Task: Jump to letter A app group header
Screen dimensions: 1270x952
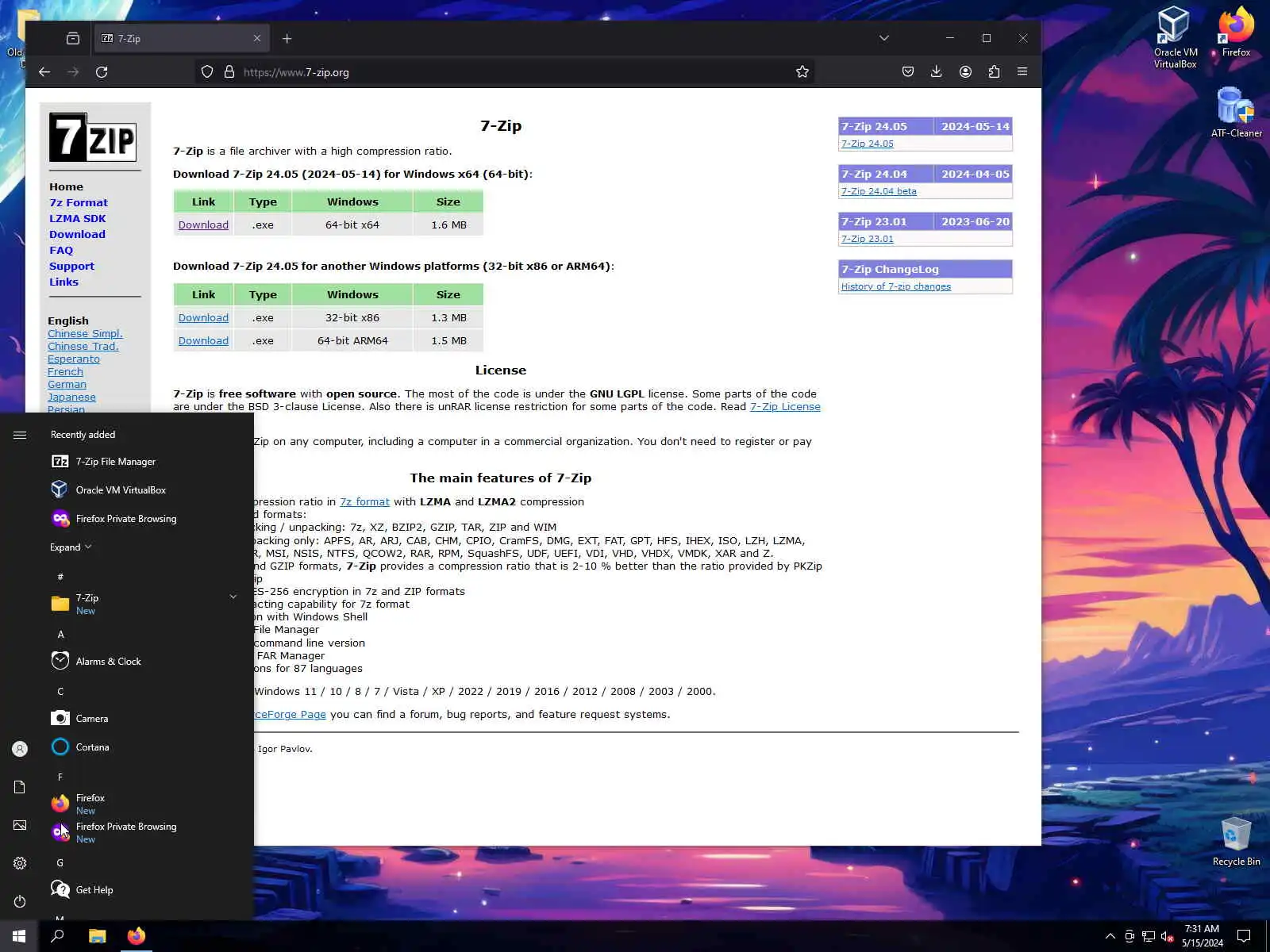Action: point(60,635)
